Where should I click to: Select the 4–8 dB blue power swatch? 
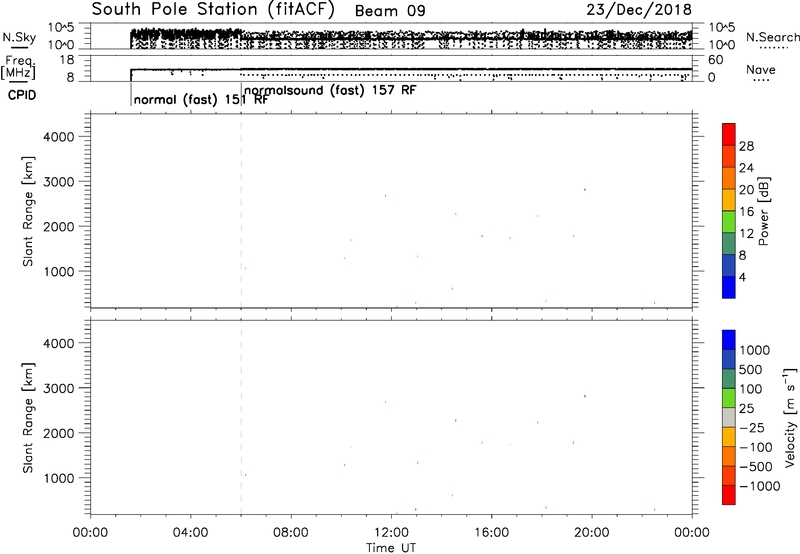coord(729,266)
